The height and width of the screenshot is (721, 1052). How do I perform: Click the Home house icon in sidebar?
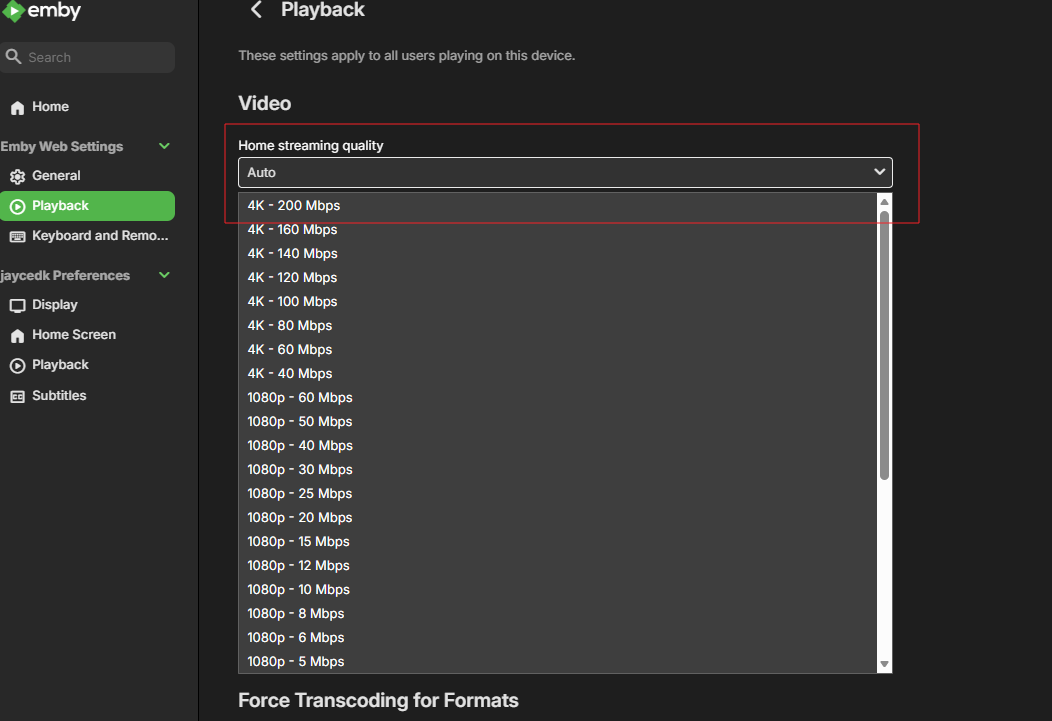17,107
